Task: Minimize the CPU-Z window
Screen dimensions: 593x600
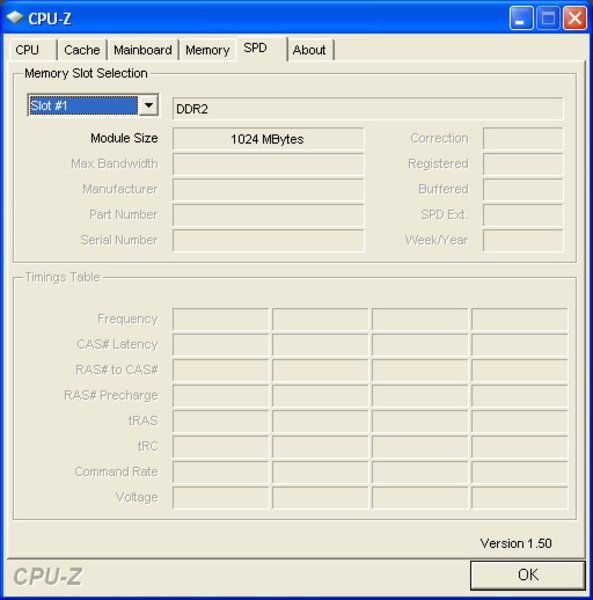Action: 521,18
